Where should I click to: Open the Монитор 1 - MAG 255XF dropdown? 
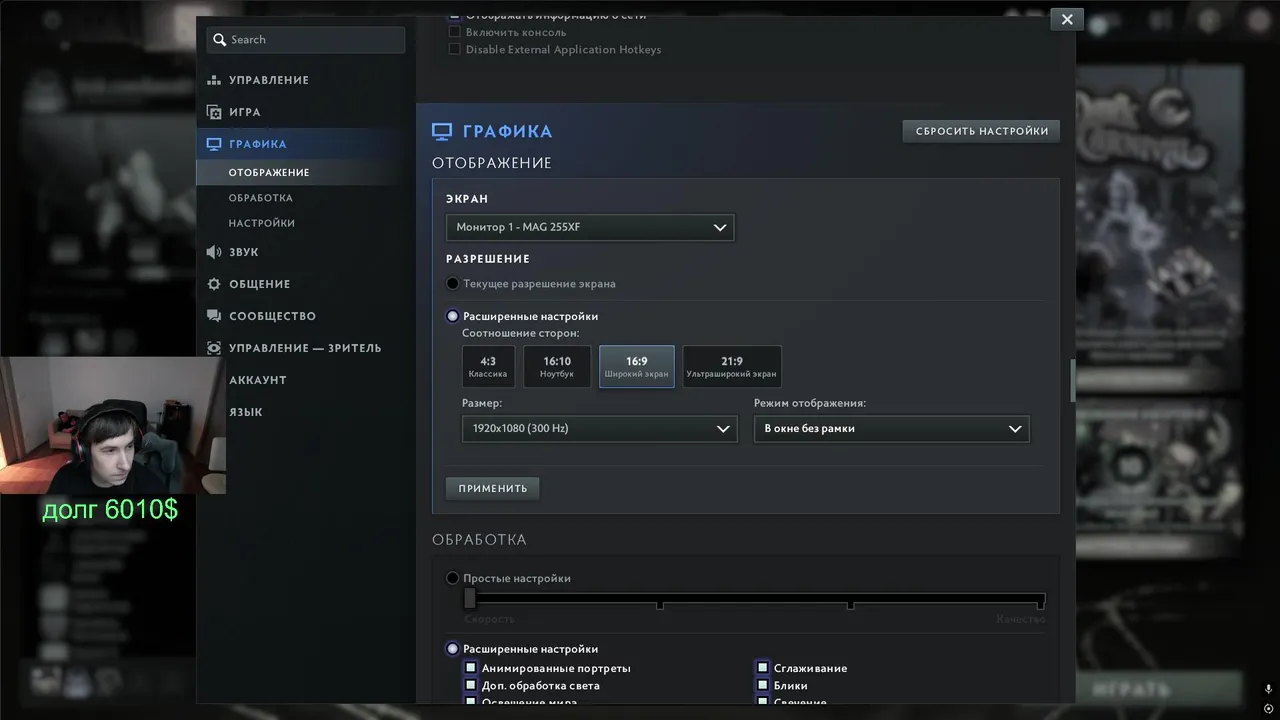point(590,227)
